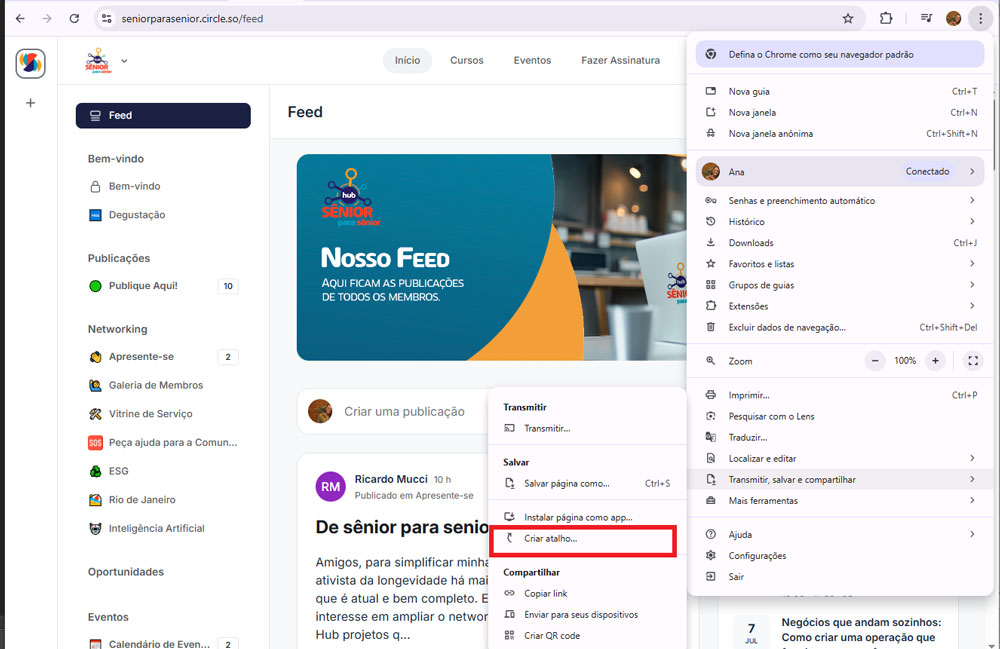
Task: Click the Instalar página como app icon
Action: (x=510, y=516)
